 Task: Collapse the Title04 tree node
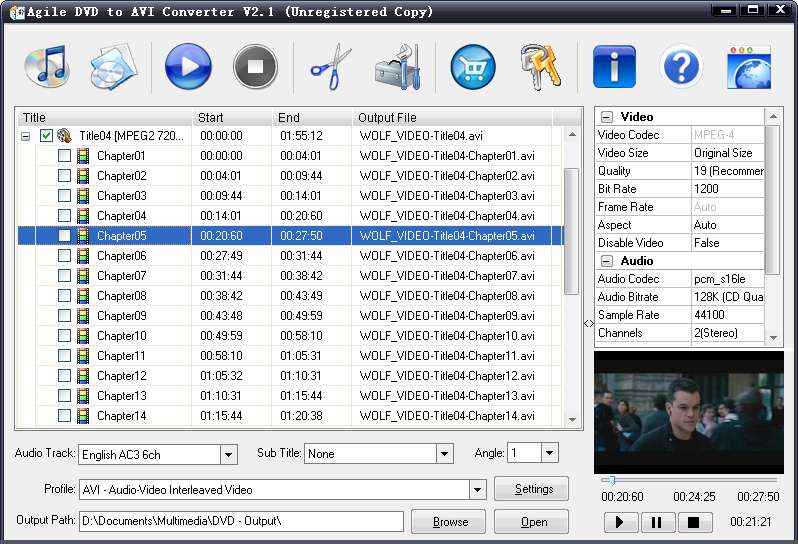25,136
